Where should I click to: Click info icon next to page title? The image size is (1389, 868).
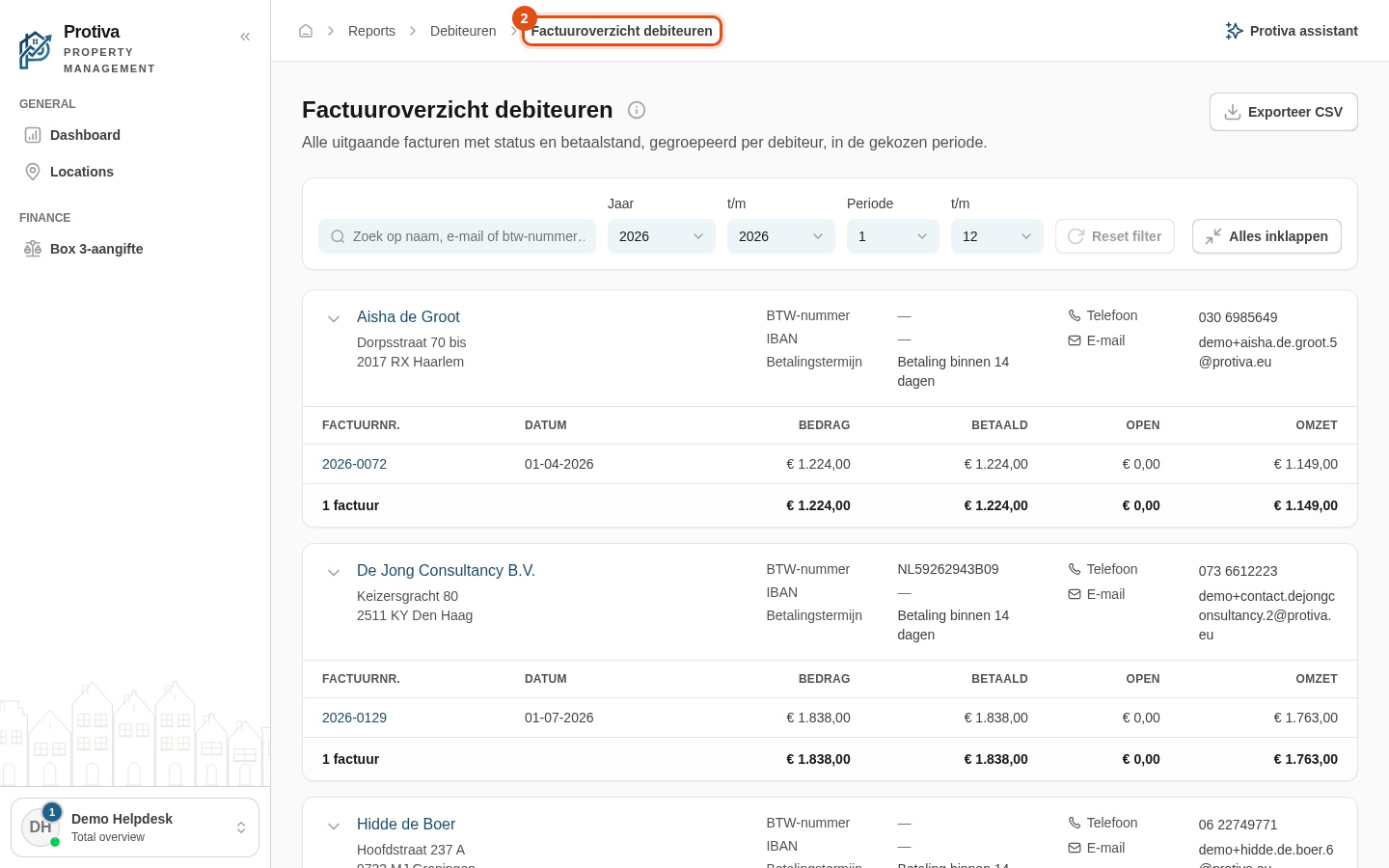pos(637,110)
